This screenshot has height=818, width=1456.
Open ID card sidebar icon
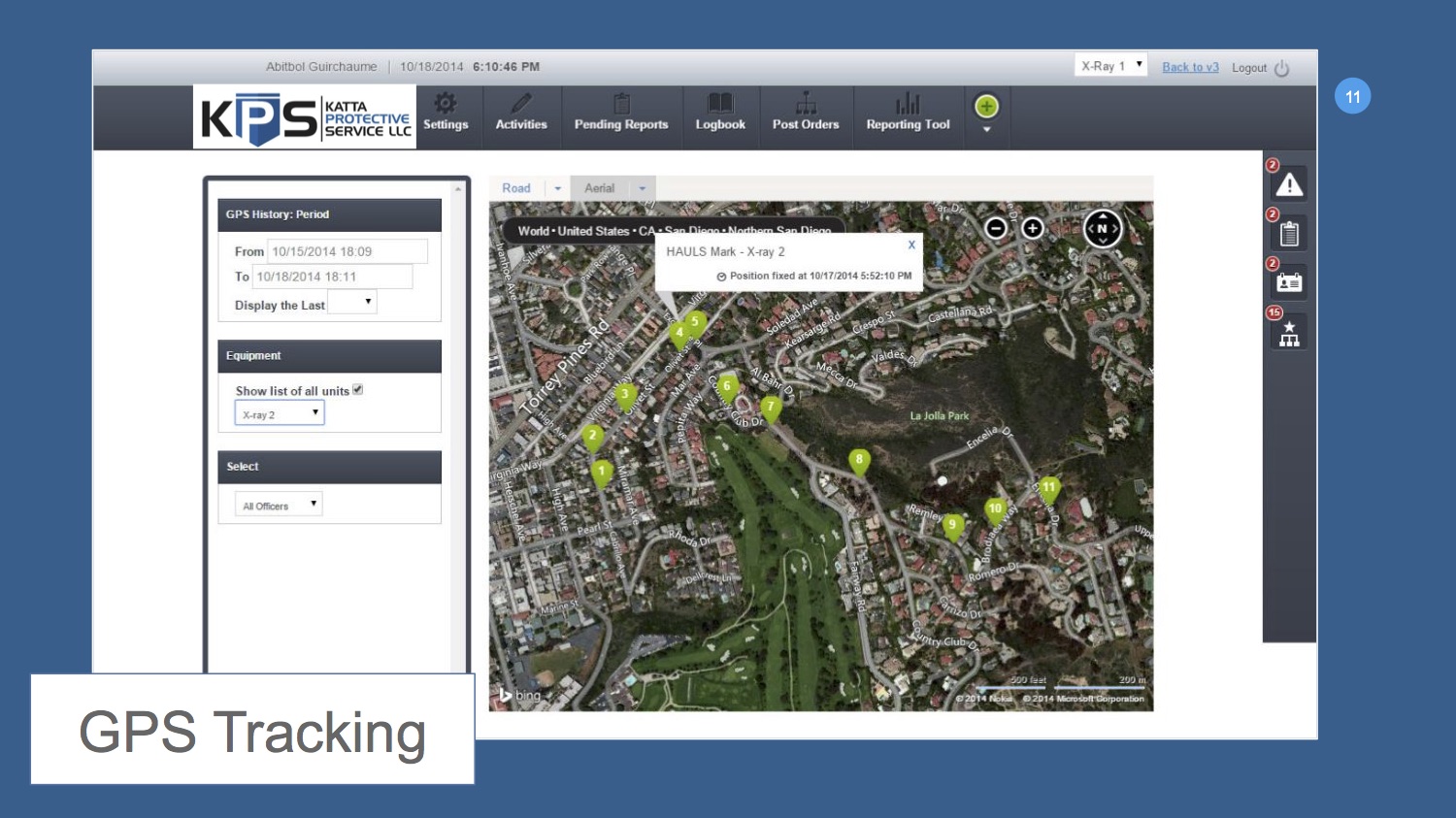tap(1289, 282)
